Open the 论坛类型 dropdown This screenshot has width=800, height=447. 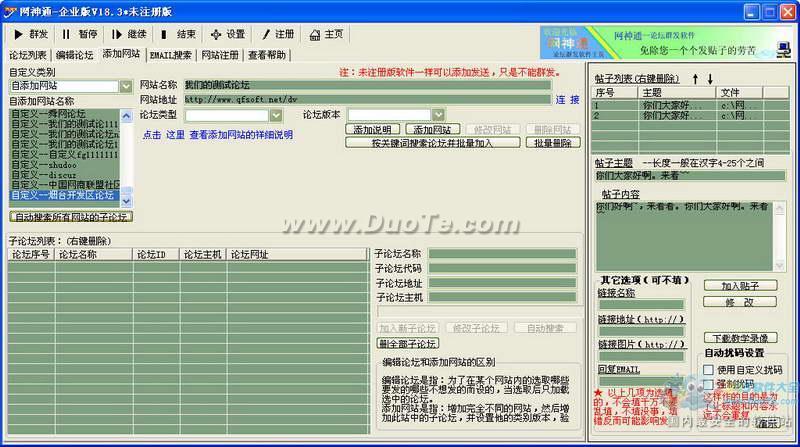pyautogui.click(x=276, y=115)
